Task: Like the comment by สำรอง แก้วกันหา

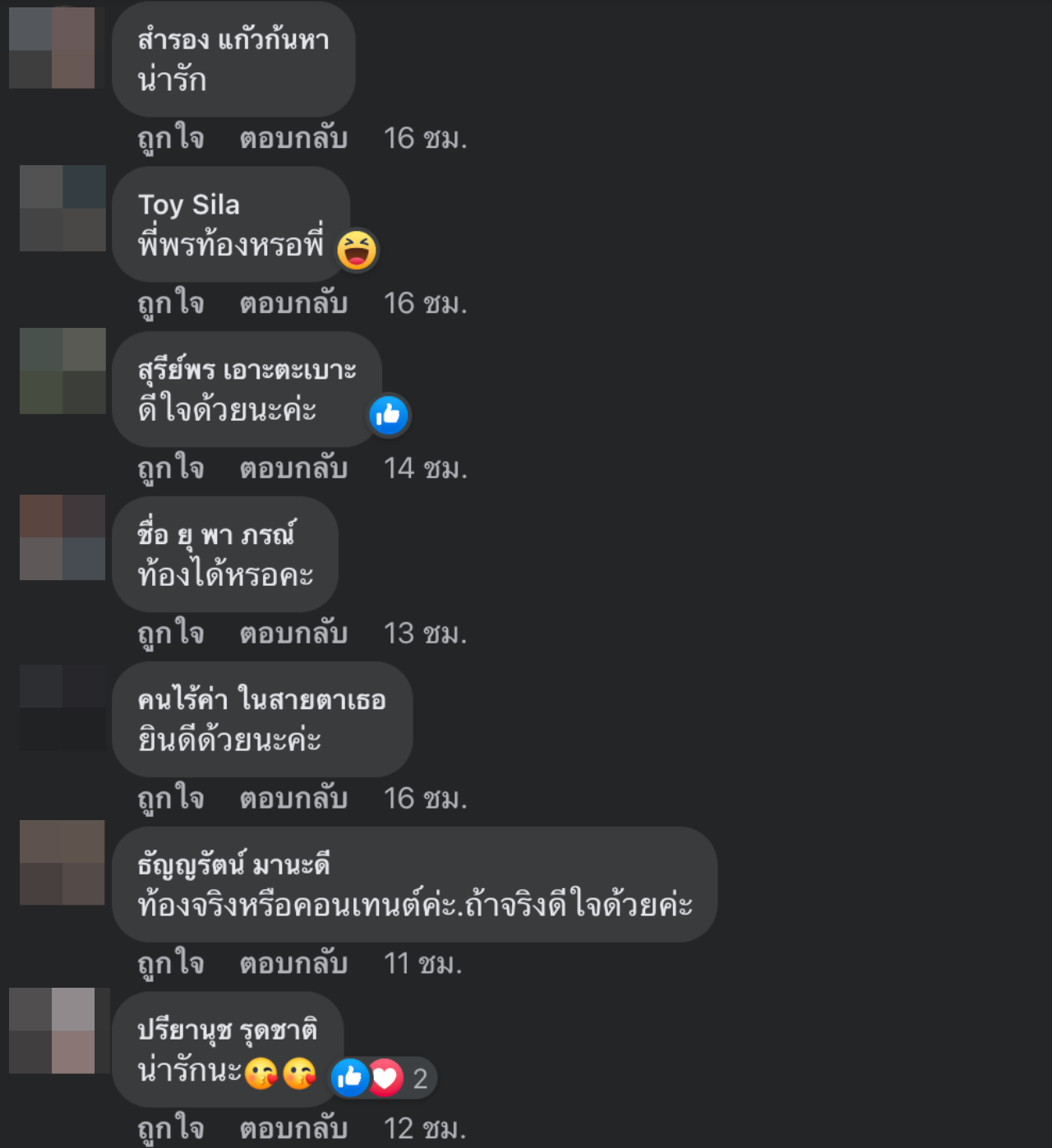Action: (x=171, y=138)
